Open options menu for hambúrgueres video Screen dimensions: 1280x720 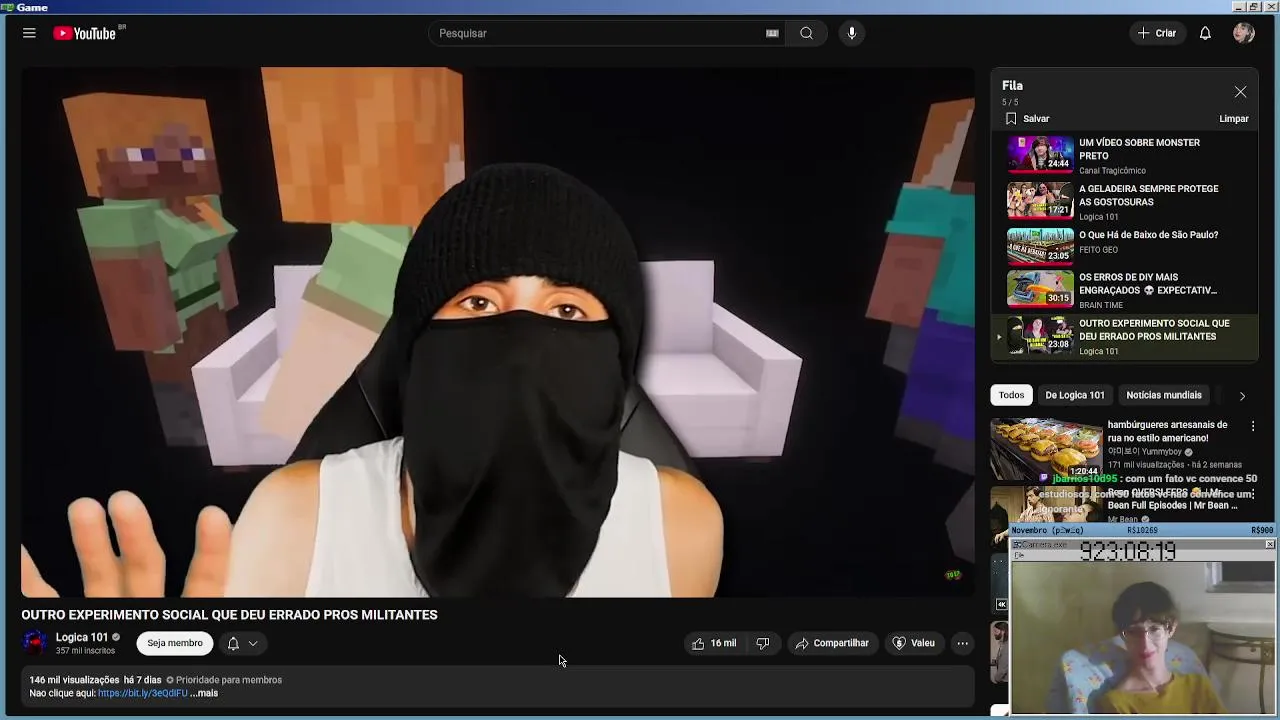pos(1252,426)
